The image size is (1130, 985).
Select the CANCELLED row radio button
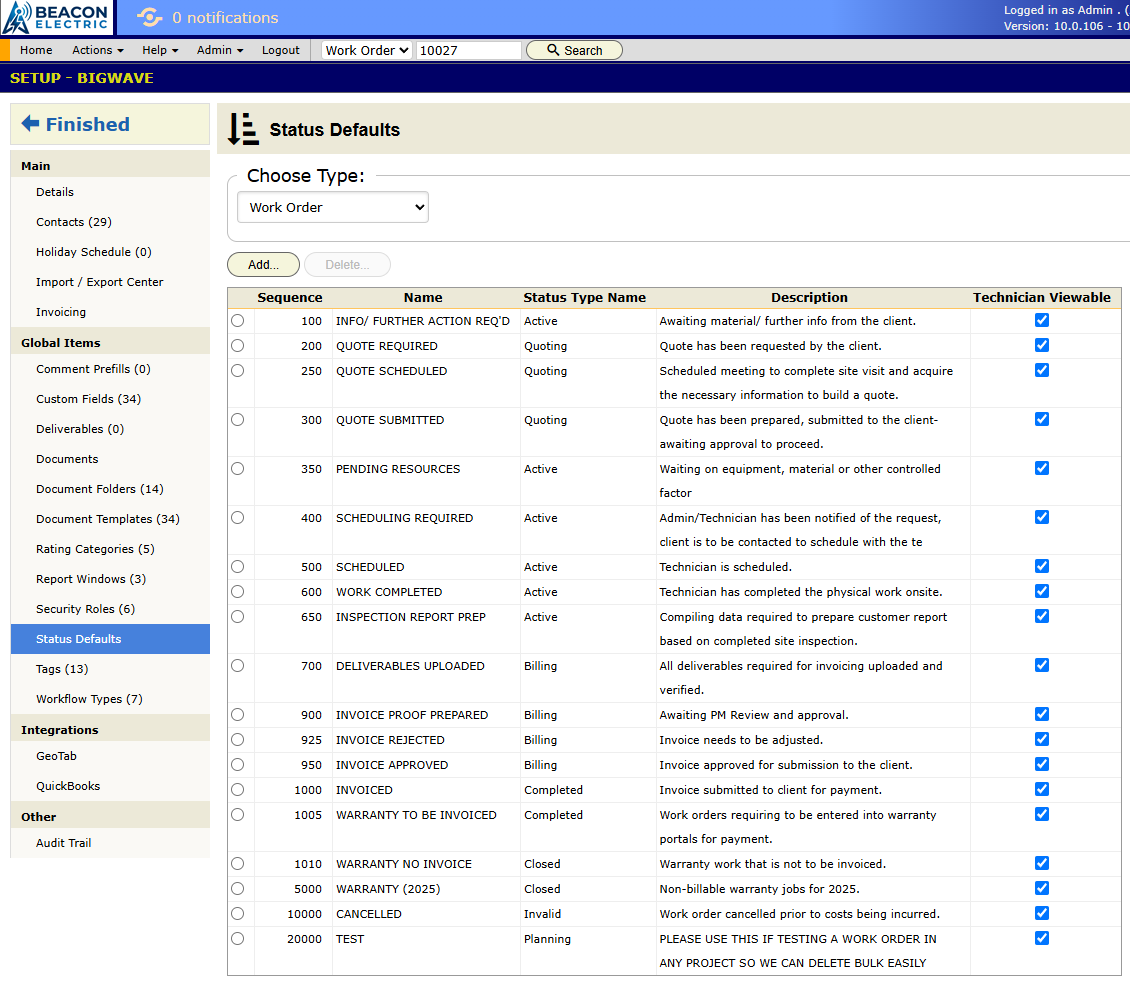coord(238,914)
